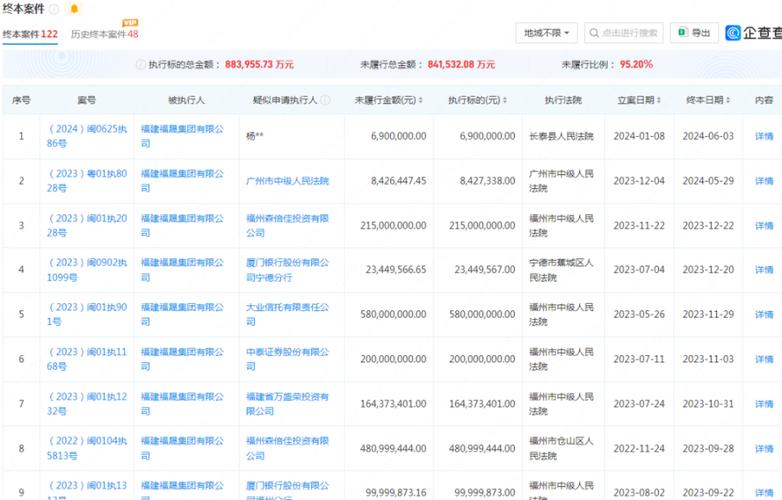View 详情 for row 6 case
Screen dimensions: 782x500
764,359
